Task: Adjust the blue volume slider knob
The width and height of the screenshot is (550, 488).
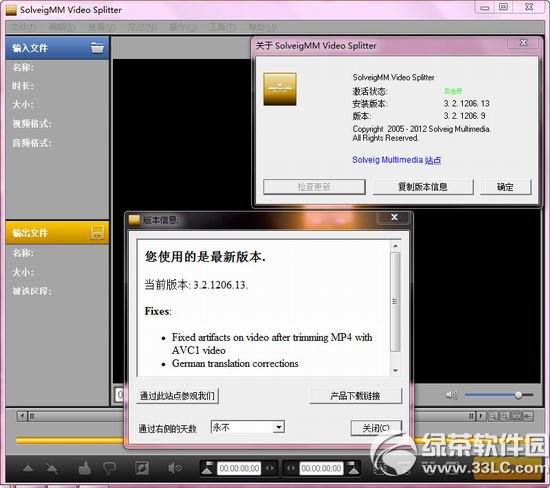Action: [x=518, y=395]
